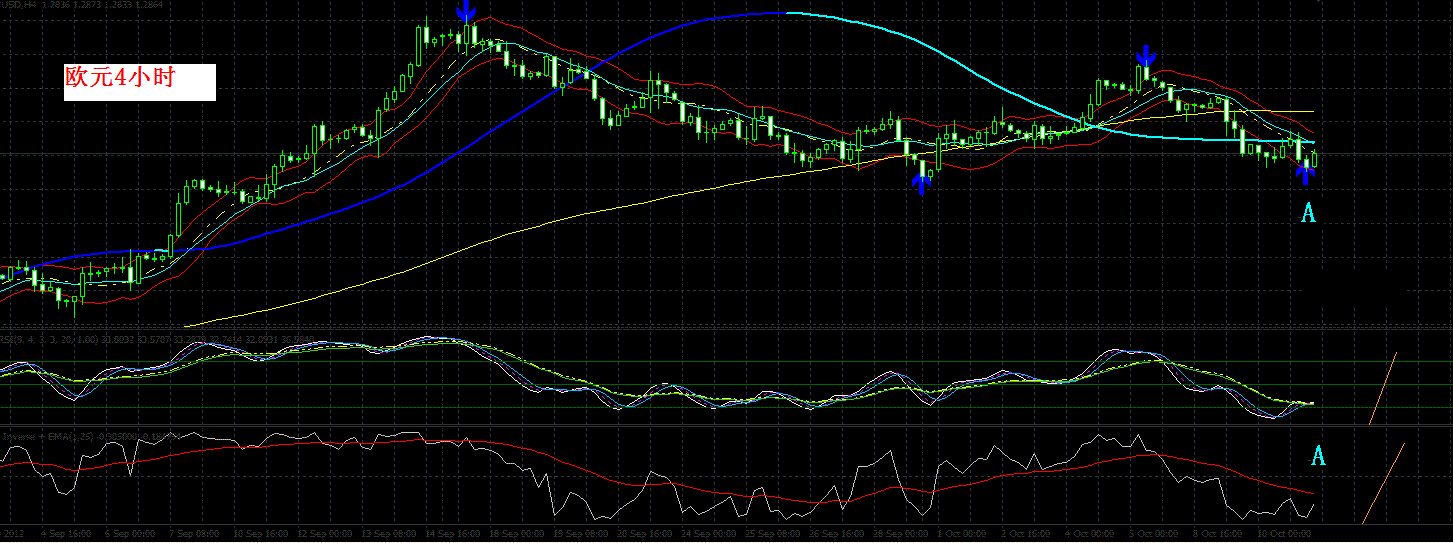Click the 24 Sep 00:00 time axis label
1453x543 pixels.
[x=708, y=533]
